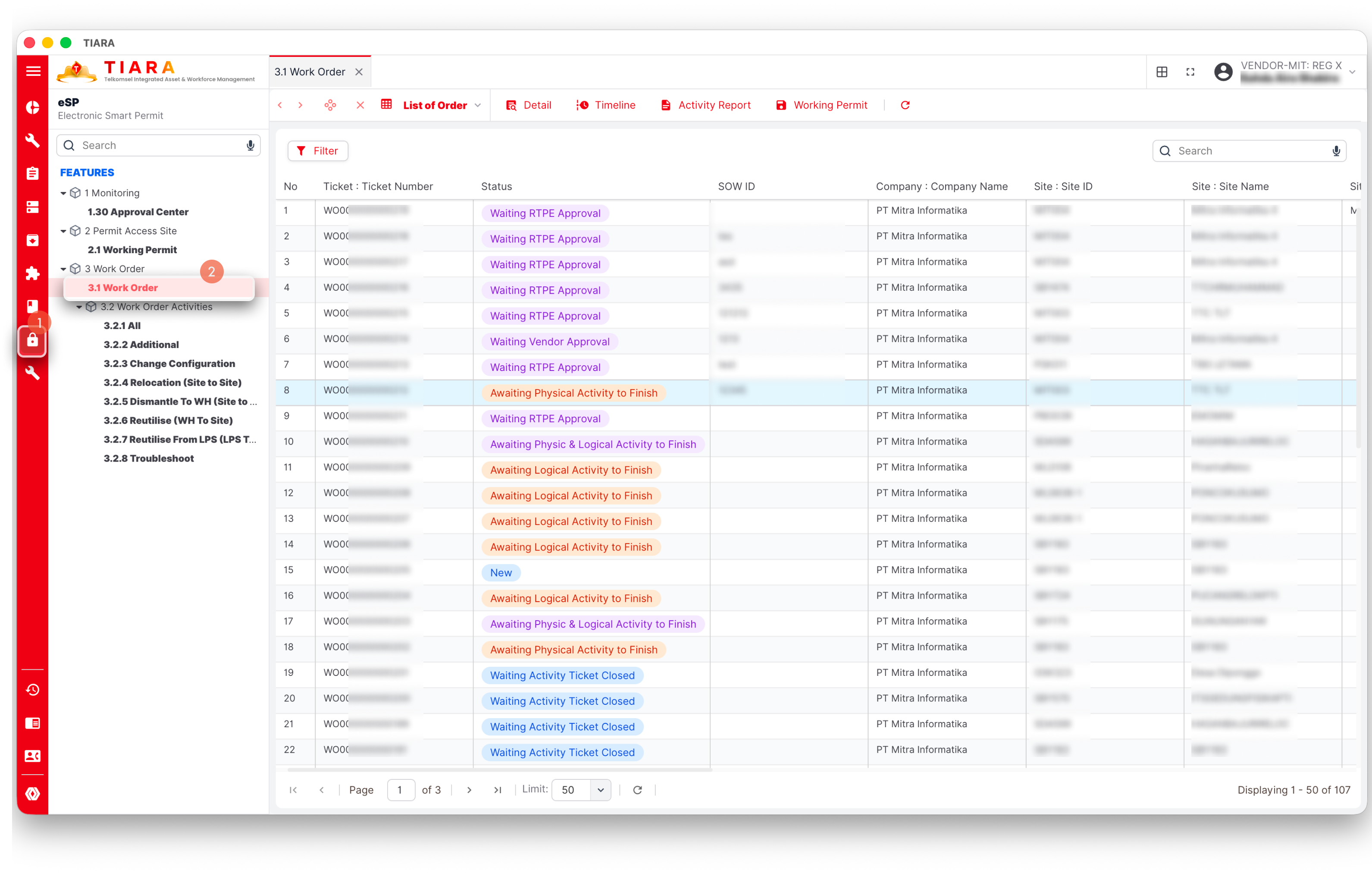Click the red refresh icon in toolbar
This screenshot has width=1372, height=873.
click(x=905, y=105)
